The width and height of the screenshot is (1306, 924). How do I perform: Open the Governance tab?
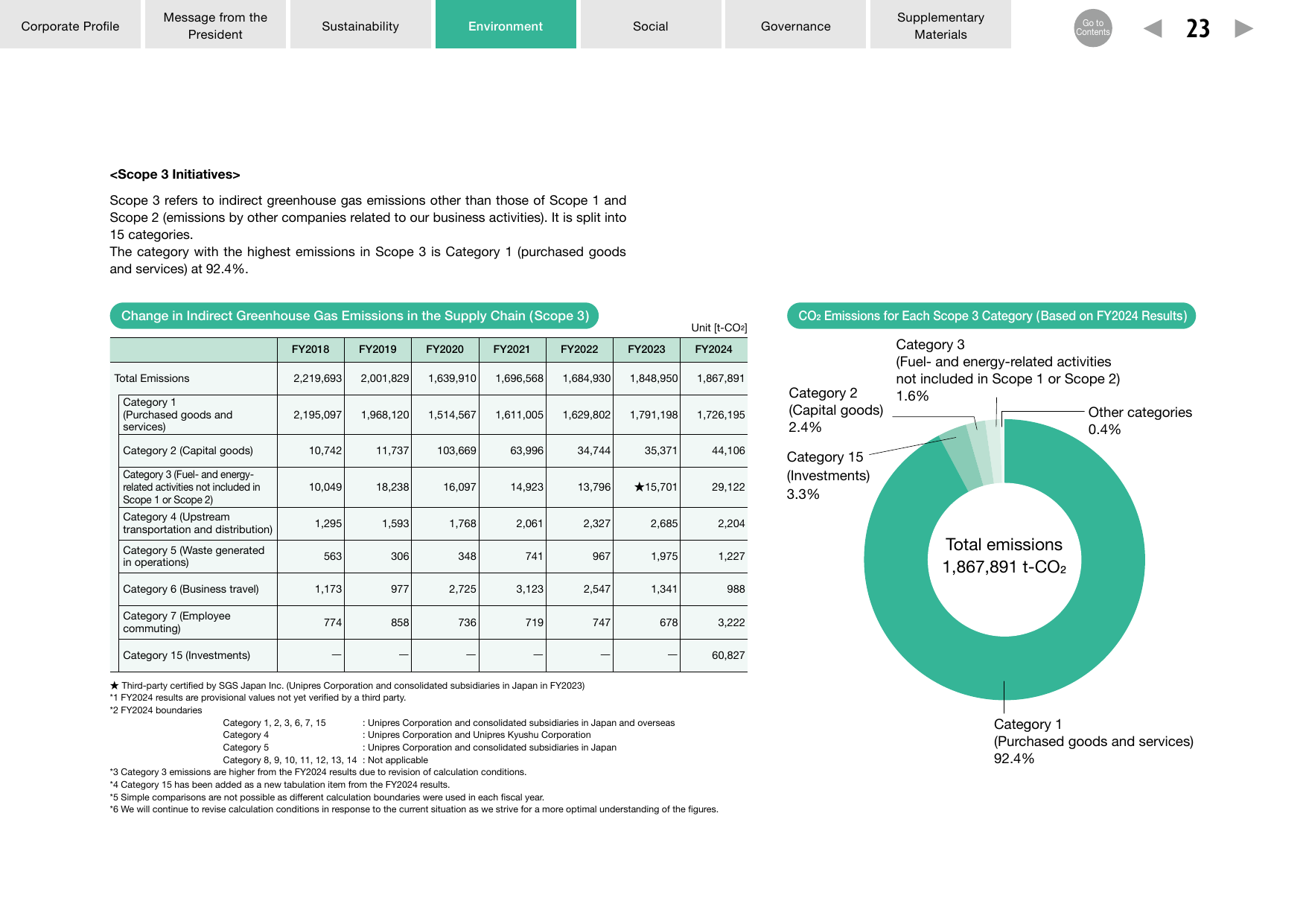[795, 25]
